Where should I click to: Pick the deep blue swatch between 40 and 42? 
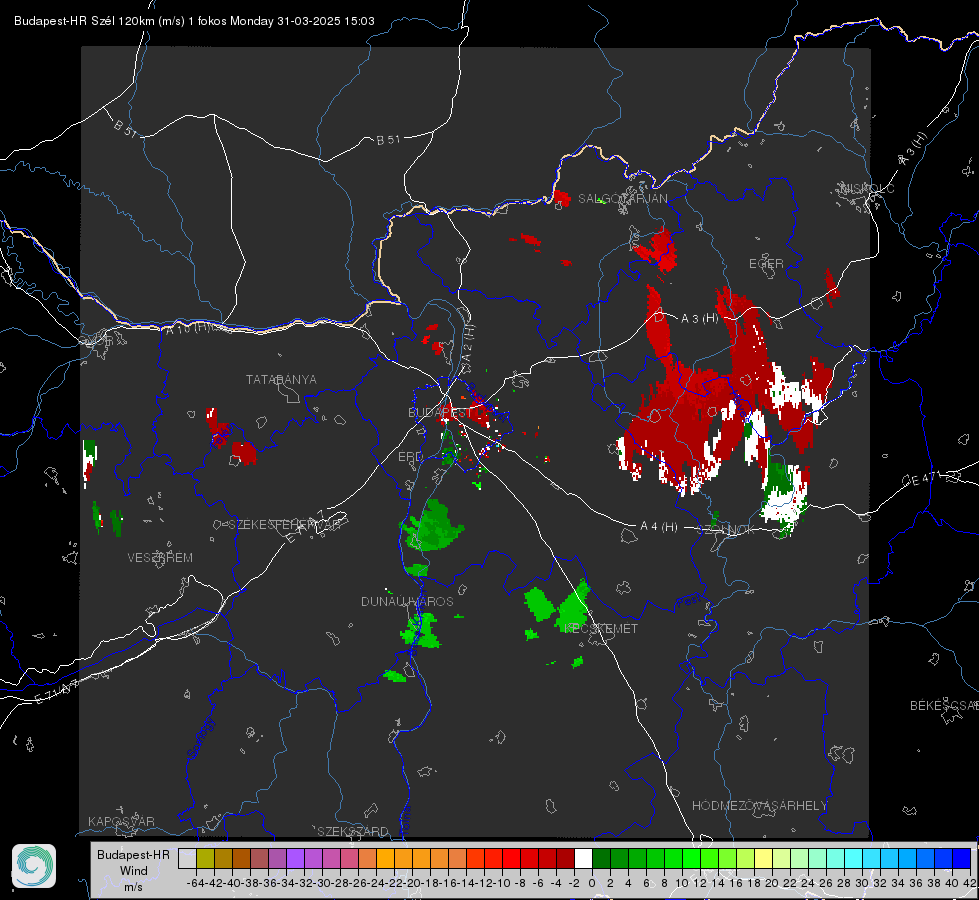click(962, 858)
